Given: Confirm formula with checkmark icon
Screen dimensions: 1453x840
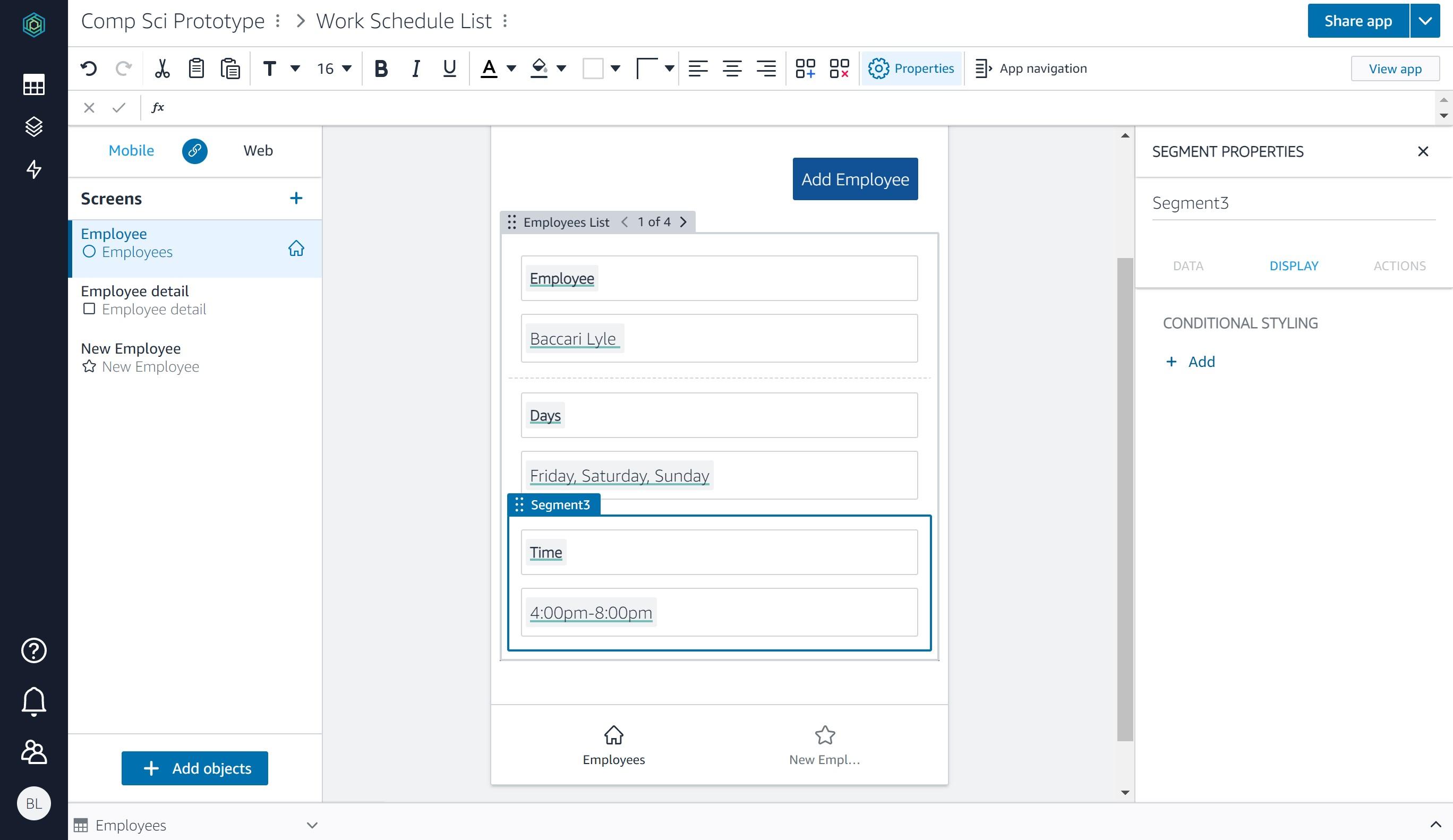Looking at the screenshot, I should tap(119, 108).
